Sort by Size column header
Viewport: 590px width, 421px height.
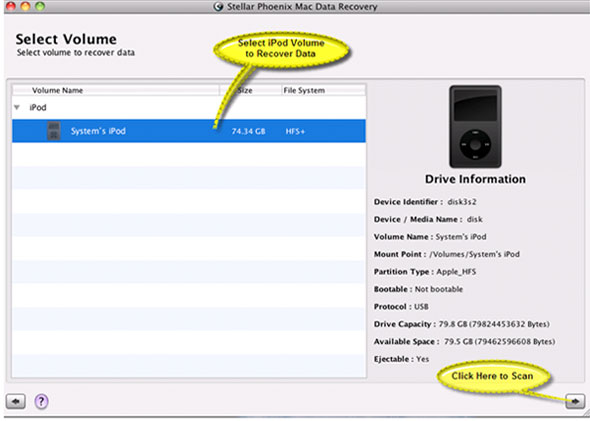[250, 90]
